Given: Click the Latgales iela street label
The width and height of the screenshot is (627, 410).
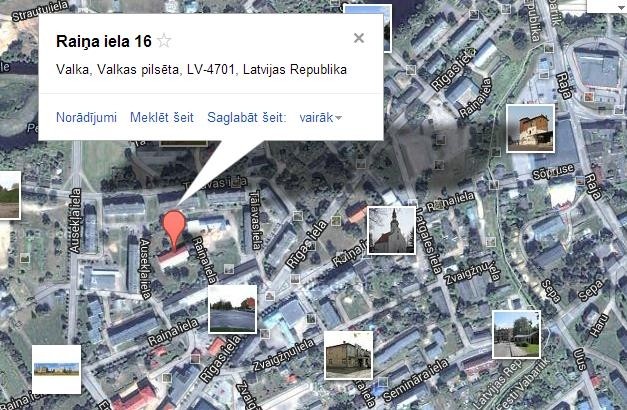Looking at the screenshot, I should (429, 242).
